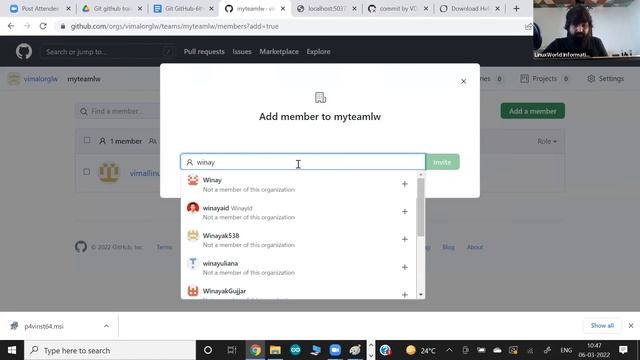Open Windows Start menu
This screenshot has width=640, height=360.
tap(12, 350)
